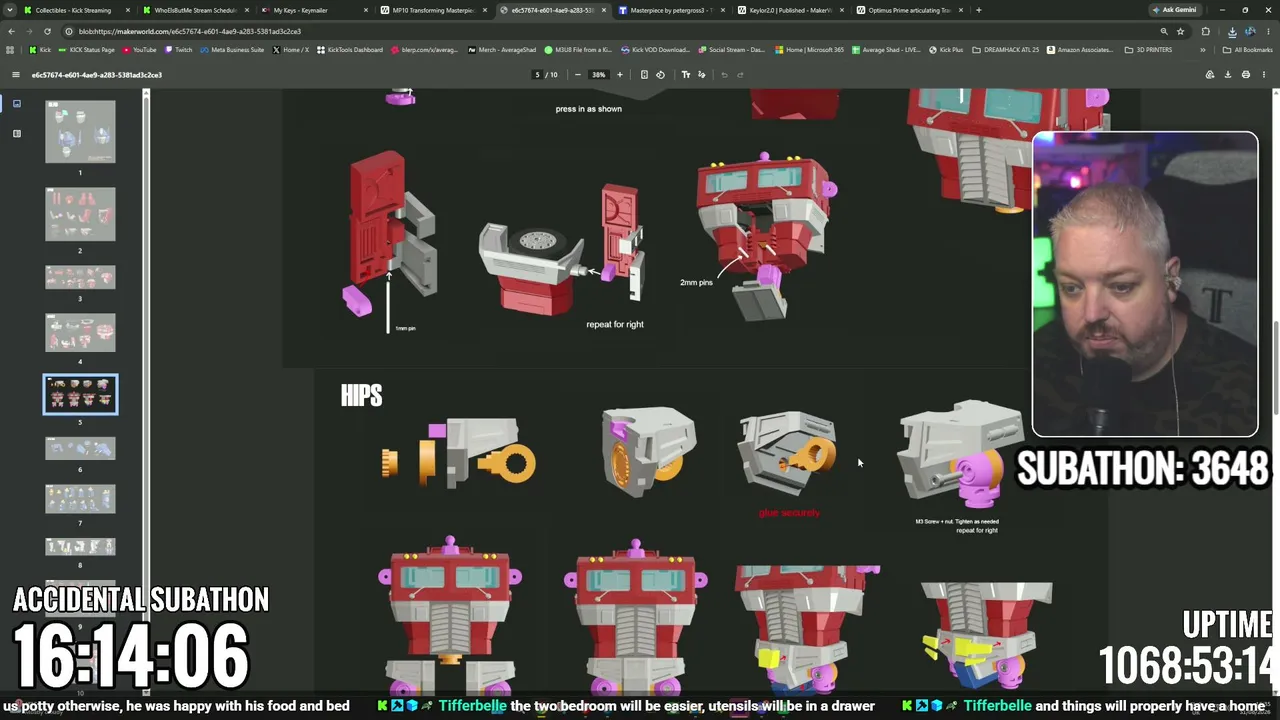Open the PDF viewer more actions menu
1280x720 pixels.
click(1264, 75)
